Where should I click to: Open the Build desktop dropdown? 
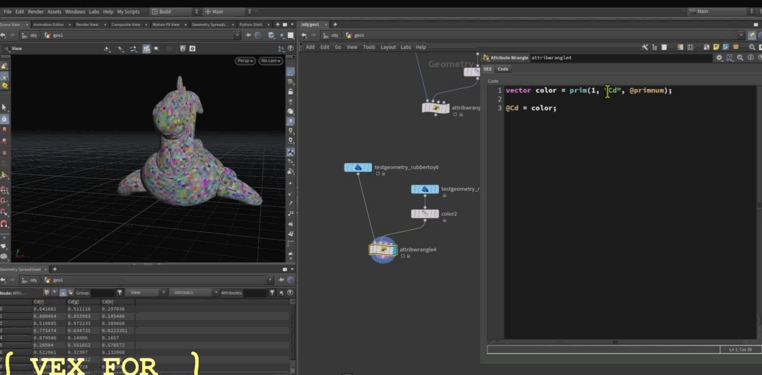[x=175, y=12]
